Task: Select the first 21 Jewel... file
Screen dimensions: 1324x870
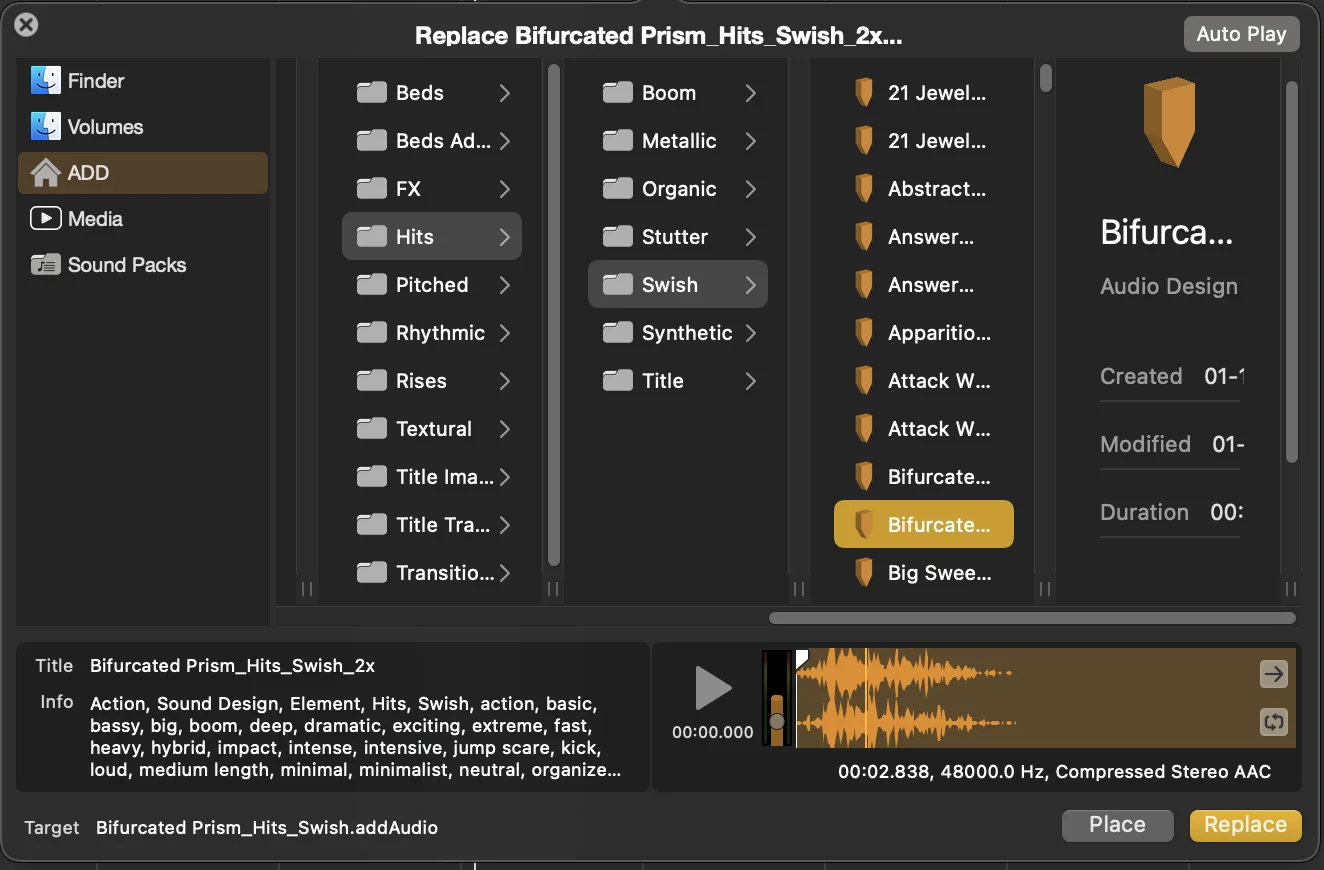Action: tap(924, 93)
